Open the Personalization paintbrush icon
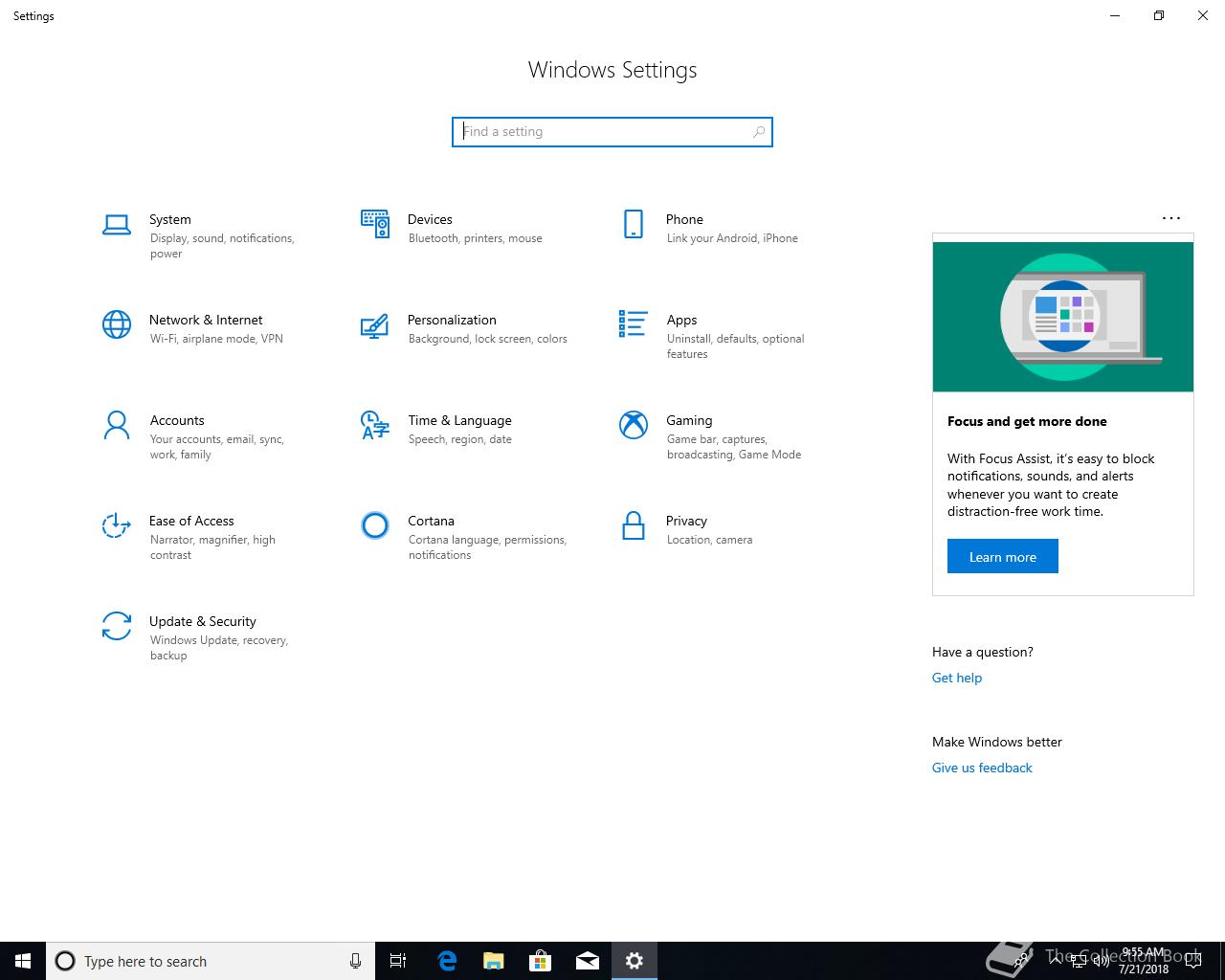1225x980 pixels. click(x=375, y=325)
